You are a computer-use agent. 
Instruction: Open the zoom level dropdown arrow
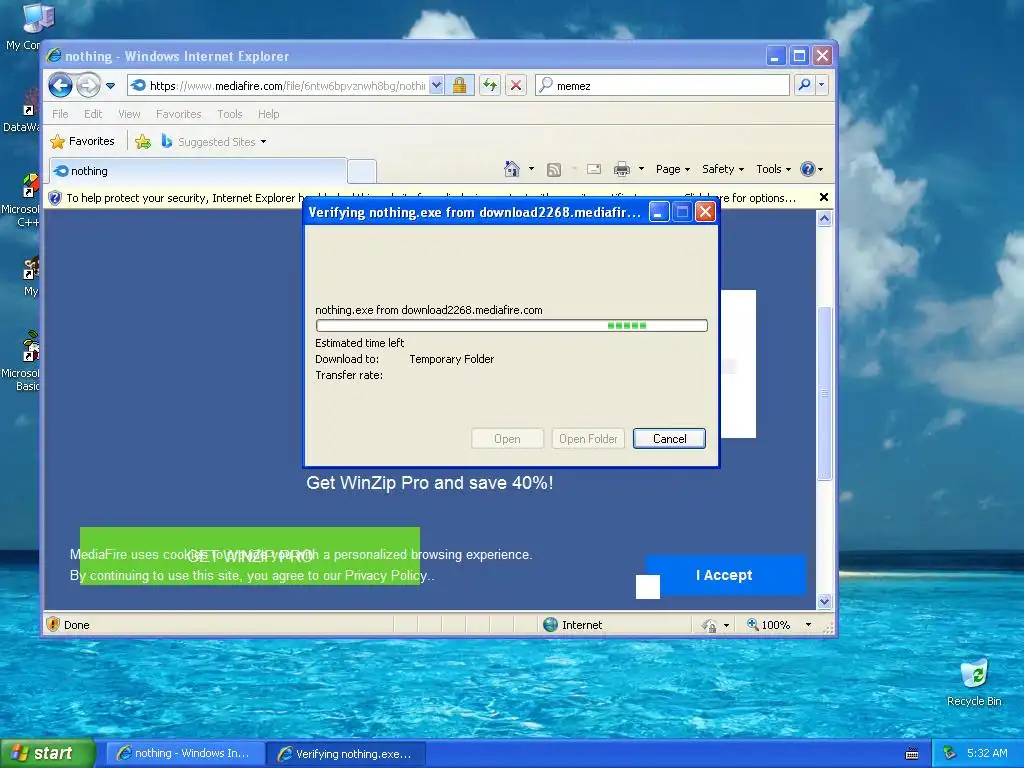(808, 625)
